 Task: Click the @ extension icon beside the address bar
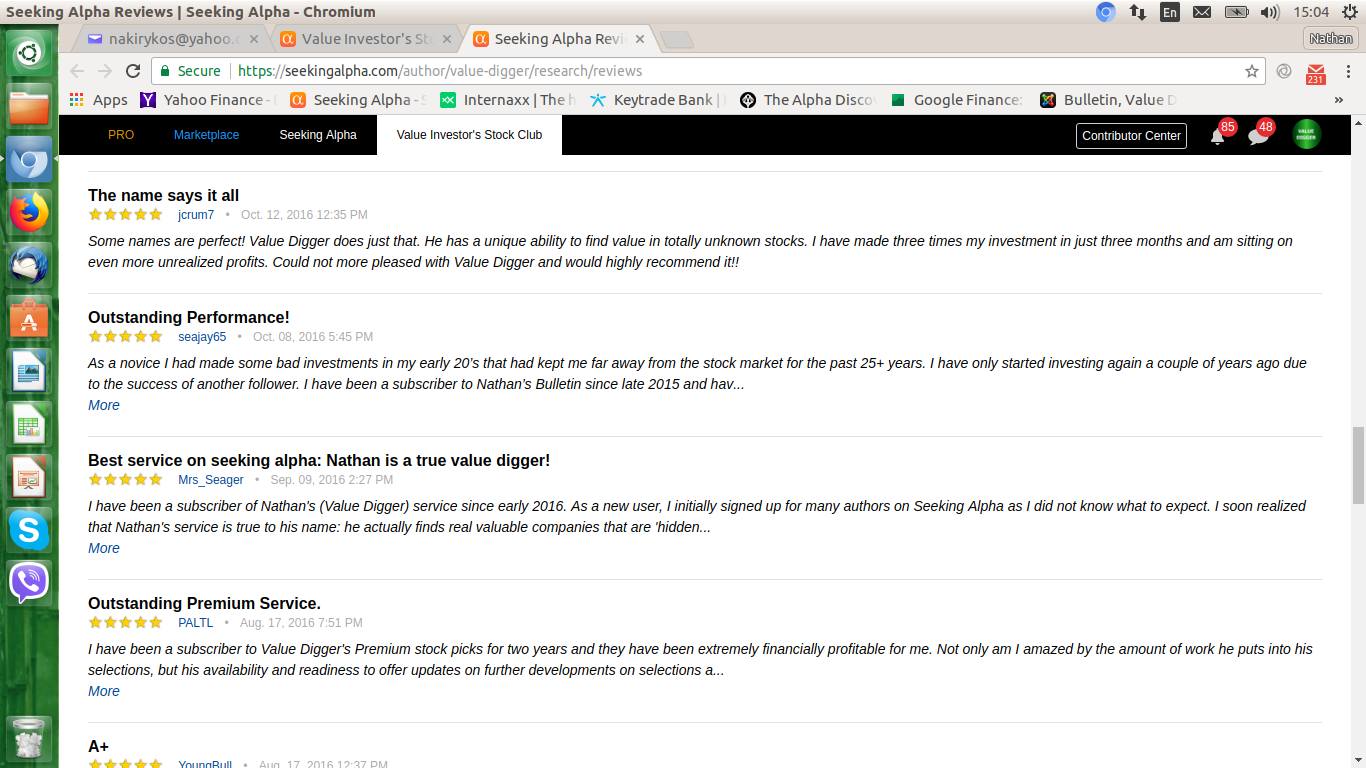click(1284, 71)
